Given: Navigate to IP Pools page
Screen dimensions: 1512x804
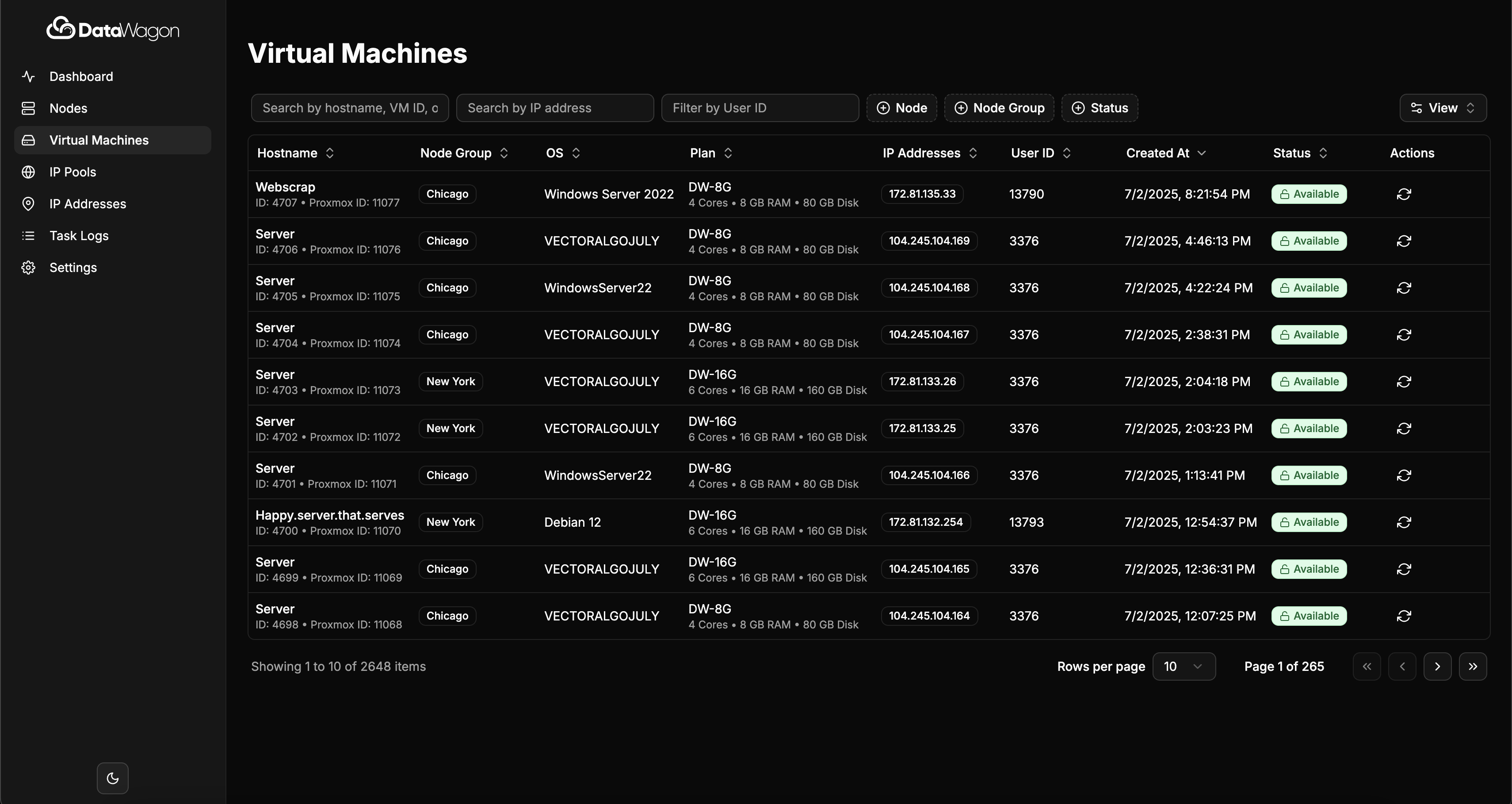Looking at the screenshot, I should click(72, 172).
